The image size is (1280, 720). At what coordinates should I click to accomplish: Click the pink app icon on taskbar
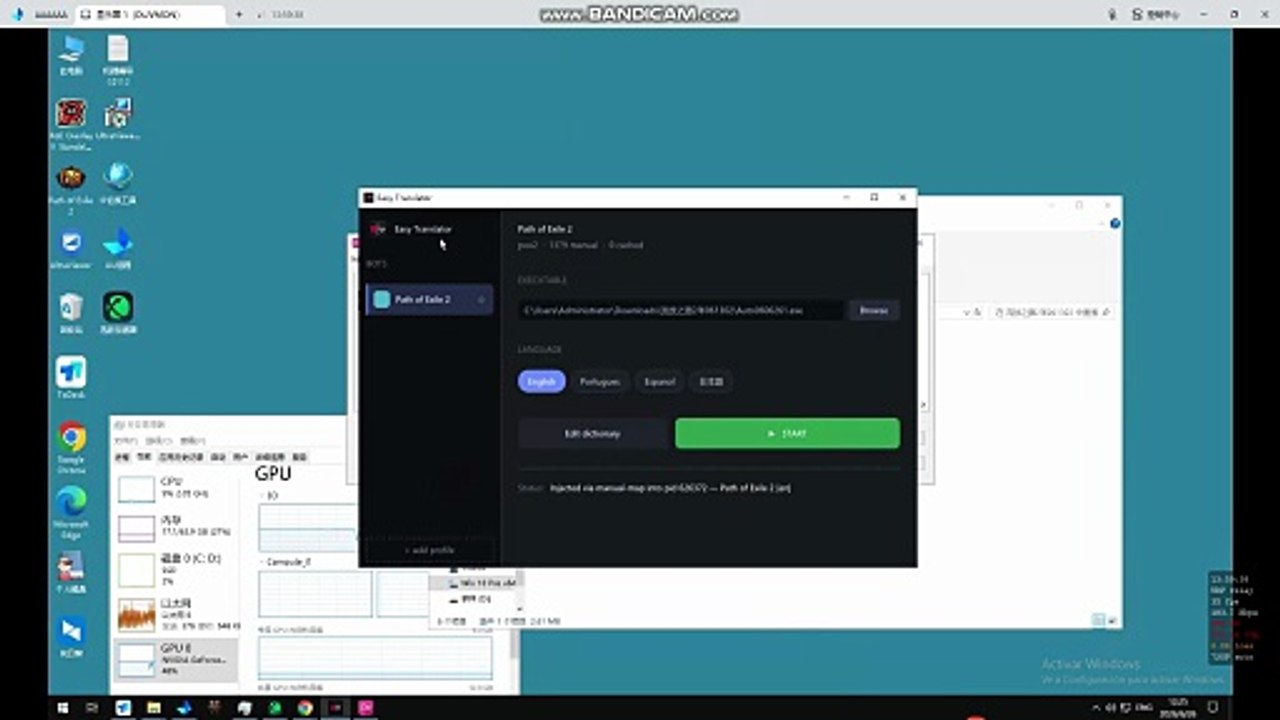366,708
